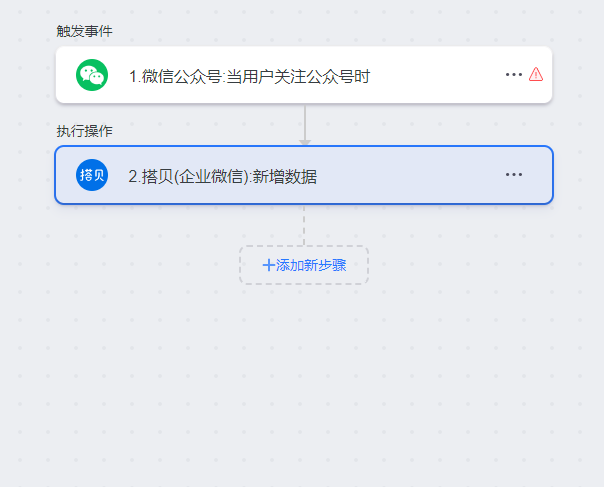
Task: Click the WeChat Official Account green icon
Action: tap(92, 75)
